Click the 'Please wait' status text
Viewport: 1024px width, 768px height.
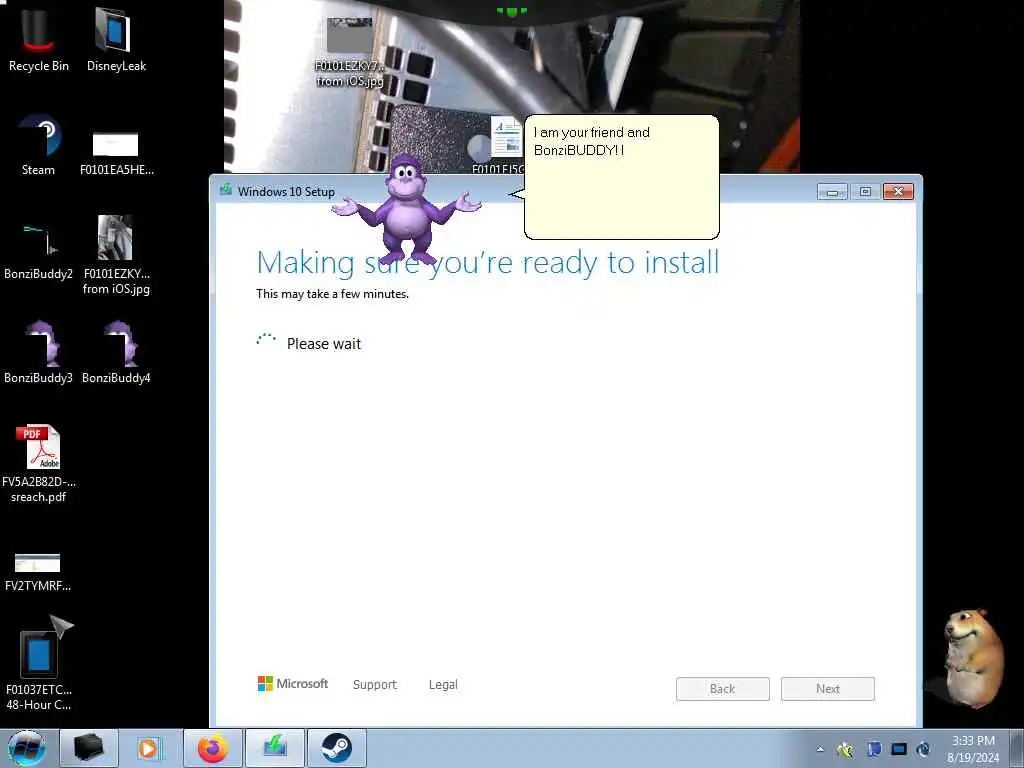click(324, 344)
